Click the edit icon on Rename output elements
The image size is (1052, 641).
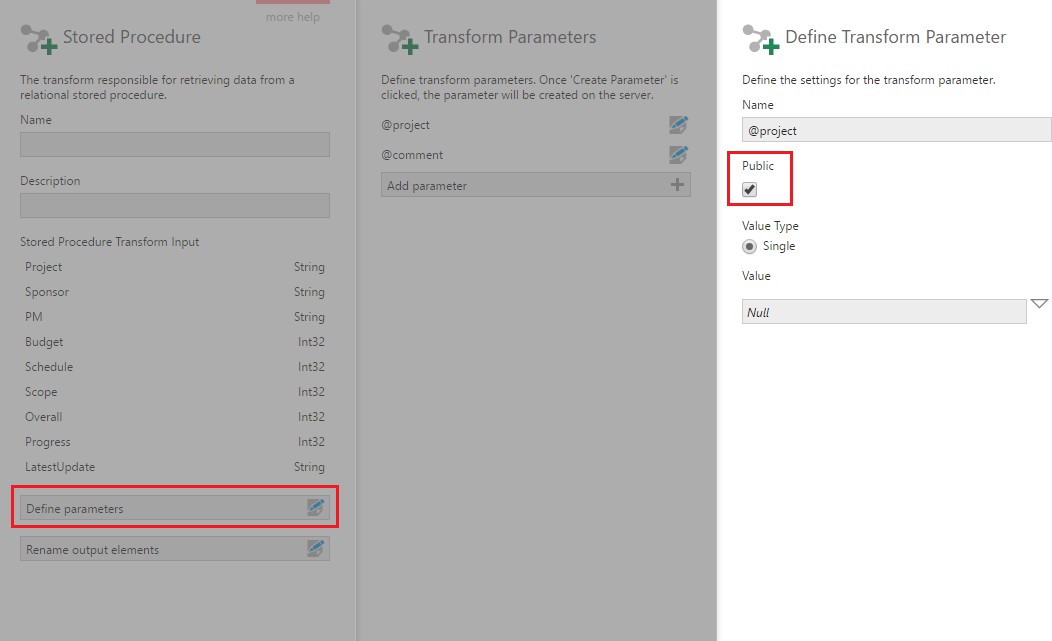(316, 549)
